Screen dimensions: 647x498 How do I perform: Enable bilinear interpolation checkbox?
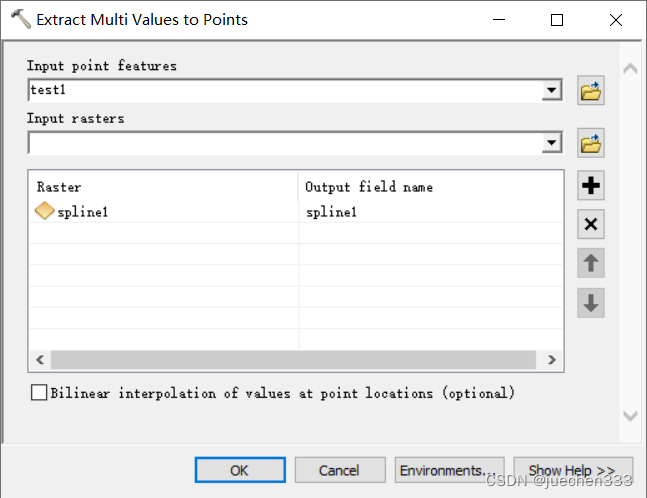pyautogui.click(x=39, y=392)
